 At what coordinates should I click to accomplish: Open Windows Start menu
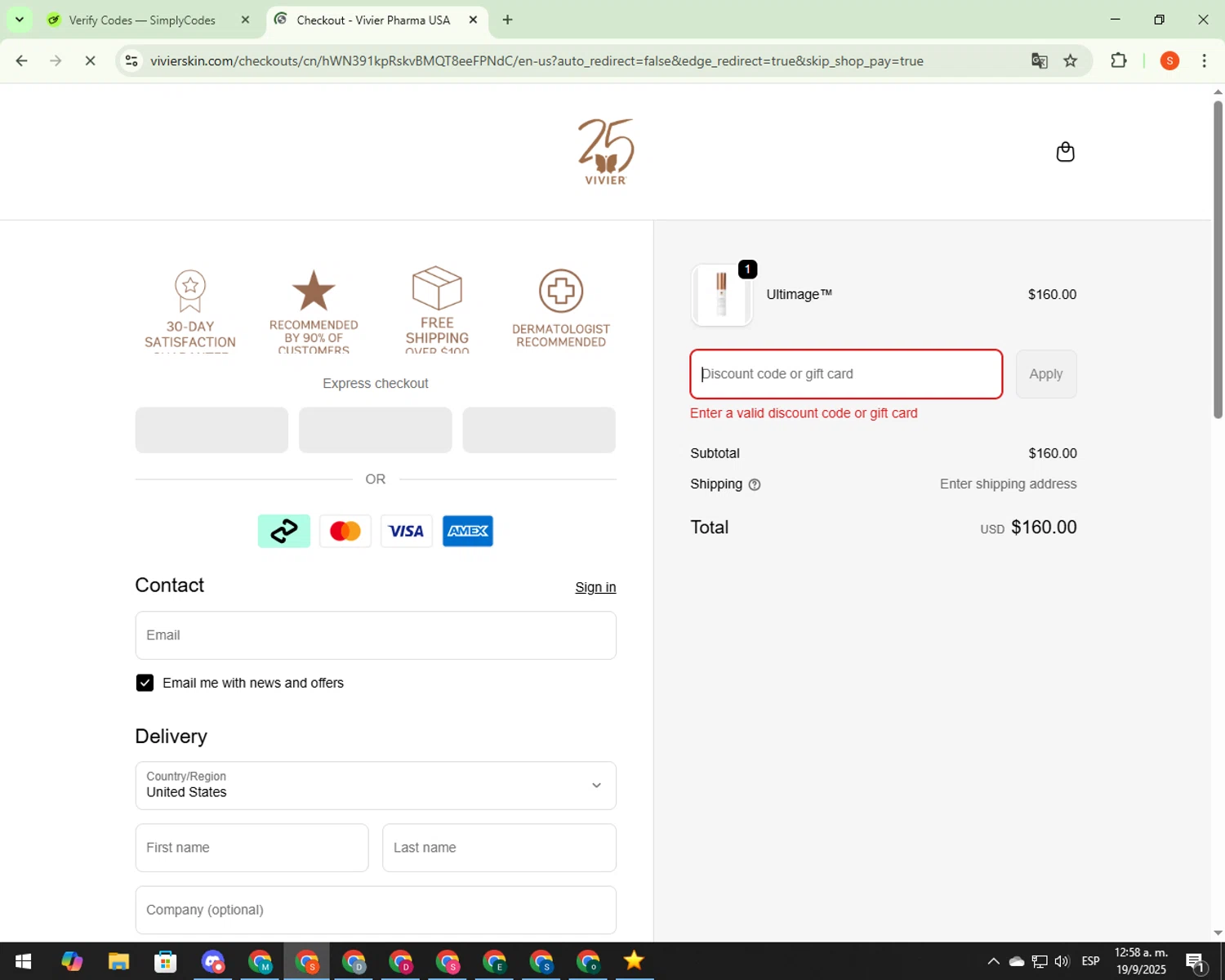pos(23,961)
